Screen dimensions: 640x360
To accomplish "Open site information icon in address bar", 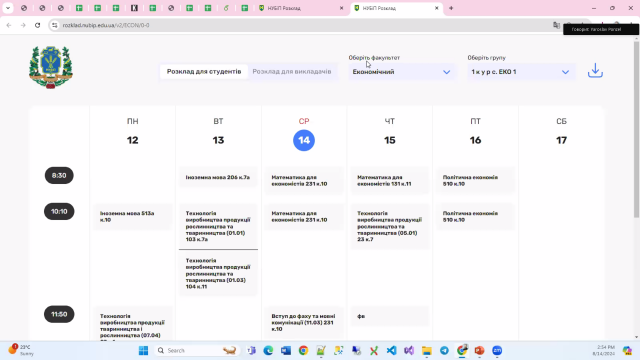I will click(x=55, y=25).
